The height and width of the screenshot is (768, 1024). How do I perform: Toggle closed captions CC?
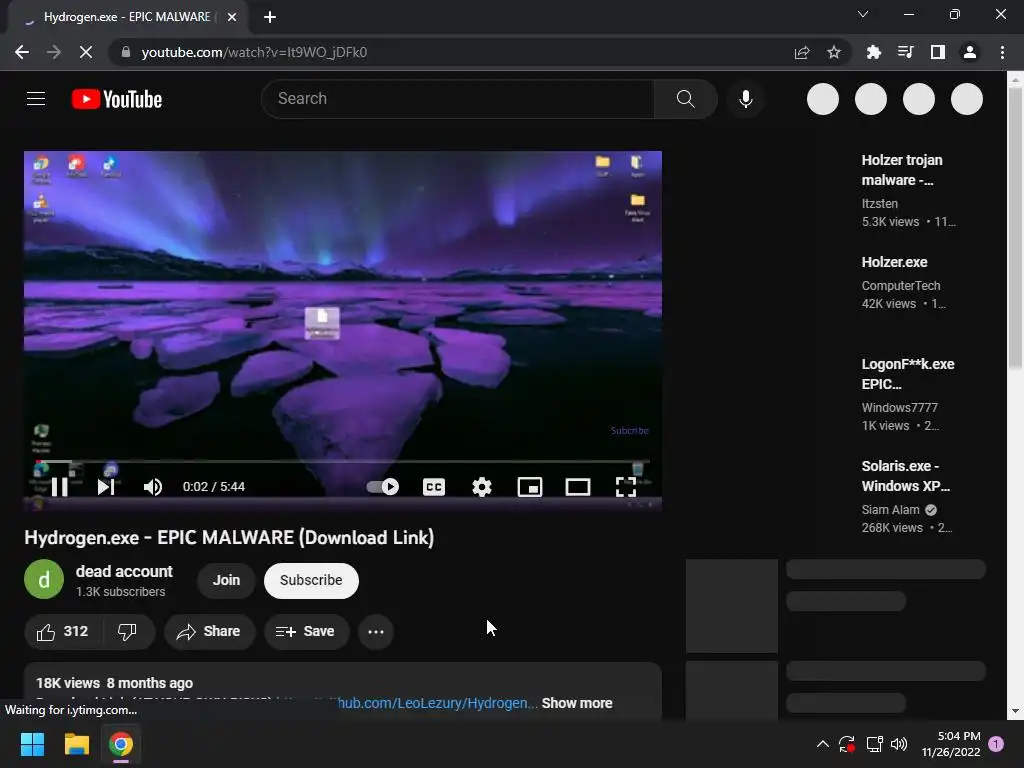[434, 487]
